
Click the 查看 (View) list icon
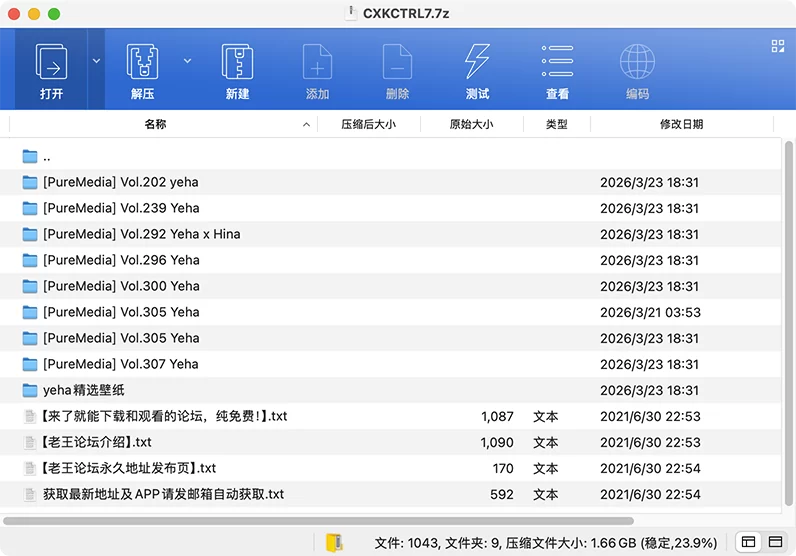tap(557, 62)
